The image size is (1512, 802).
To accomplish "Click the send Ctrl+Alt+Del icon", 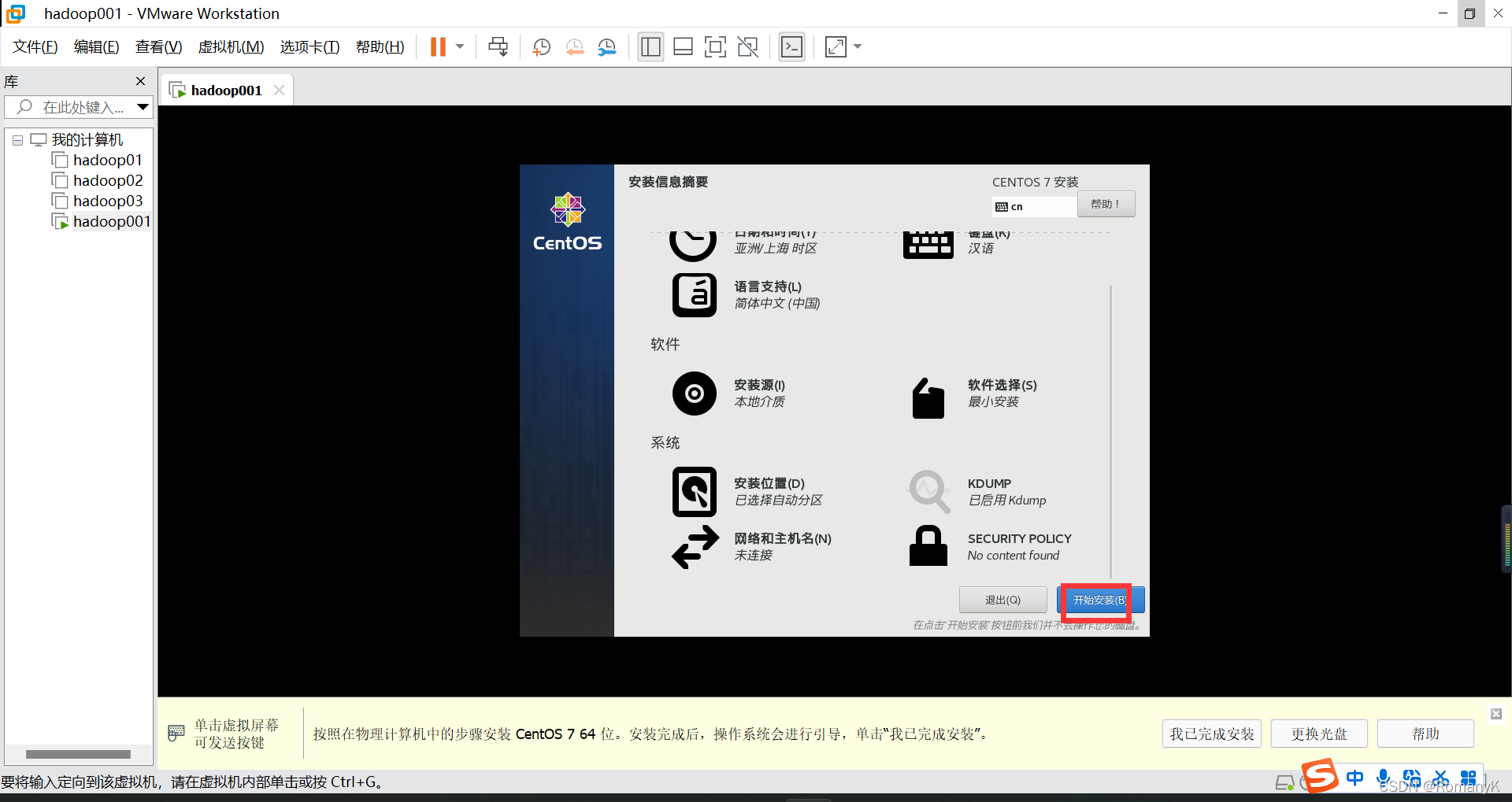I will [498, 47].
